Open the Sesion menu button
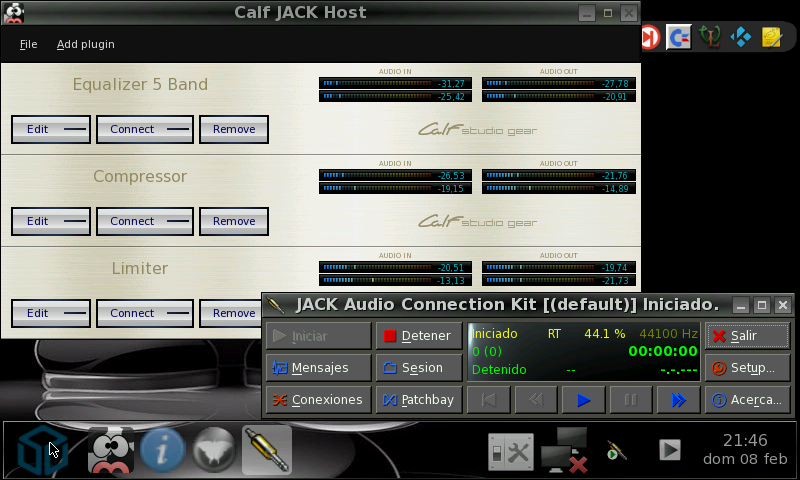This screenshot has height=480, width=800. [419, 367]
